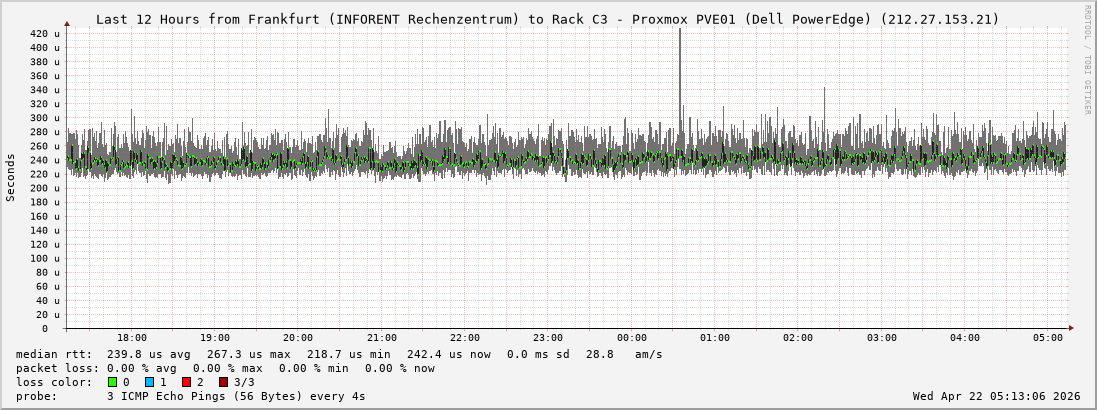Click the 21:00 label on the time axis
Screen dimensions: 1097x410
[381, 338]
